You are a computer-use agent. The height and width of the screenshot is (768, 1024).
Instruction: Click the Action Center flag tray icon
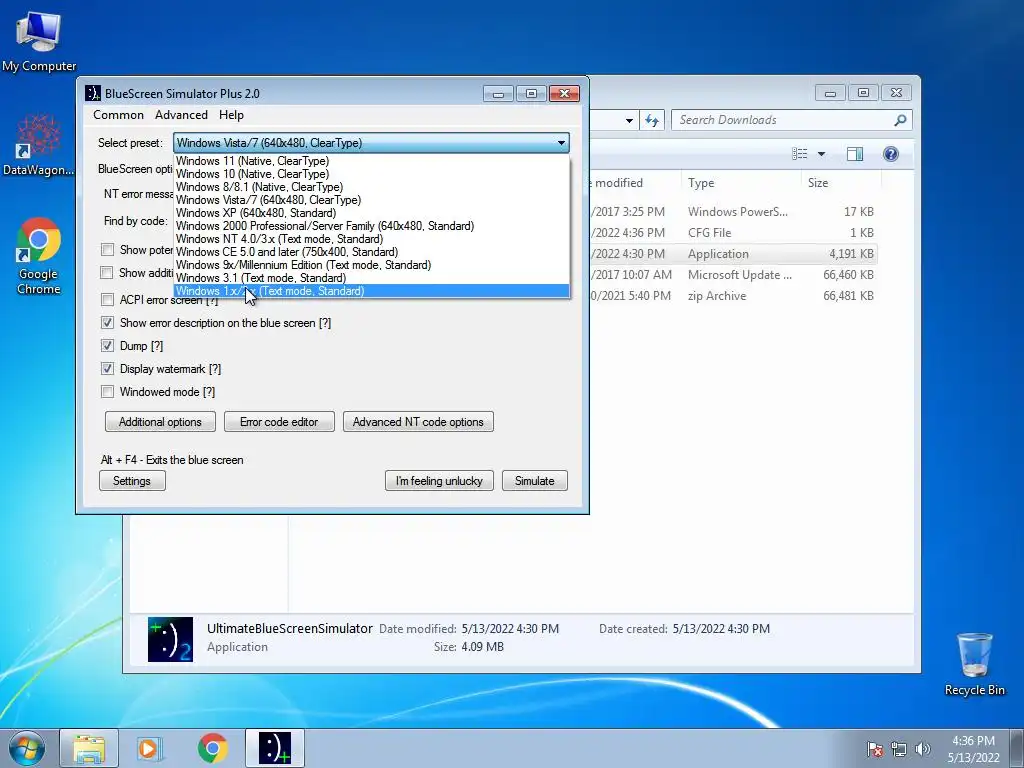[x=874, y=749]
